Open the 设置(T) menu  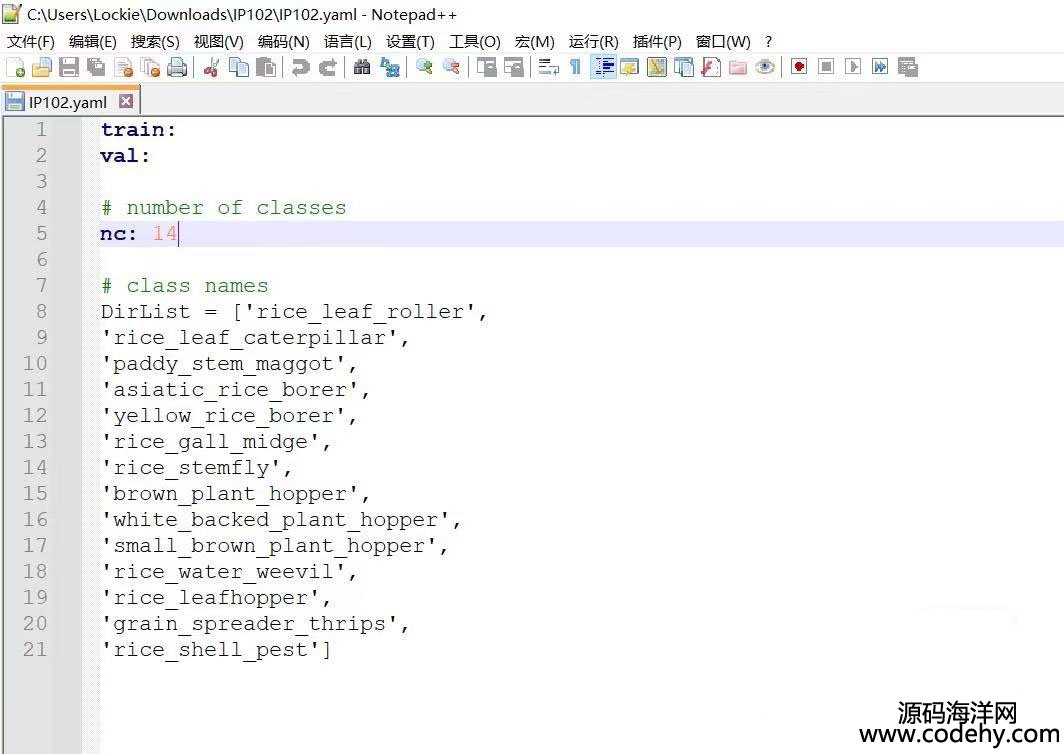410,42
